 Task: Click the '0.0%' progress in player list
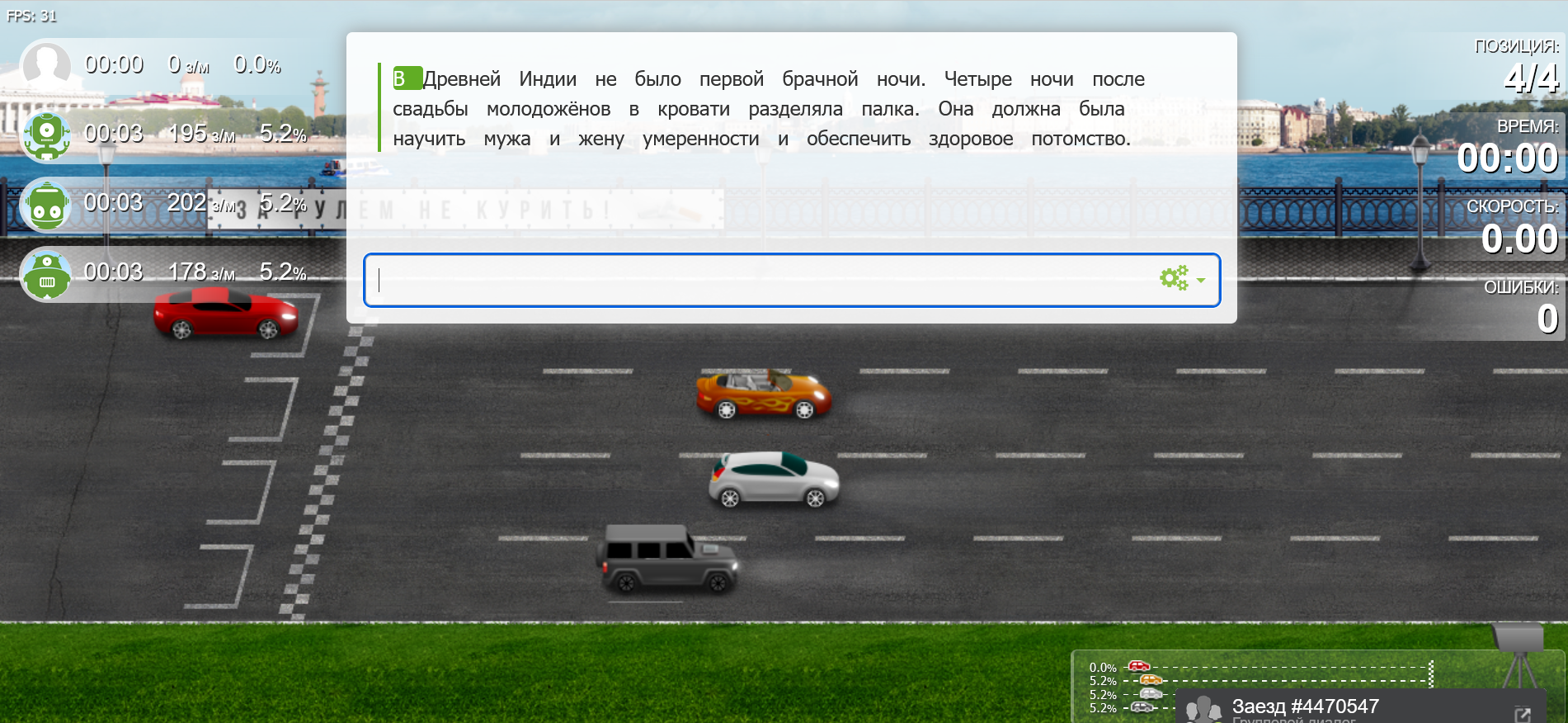257,64
